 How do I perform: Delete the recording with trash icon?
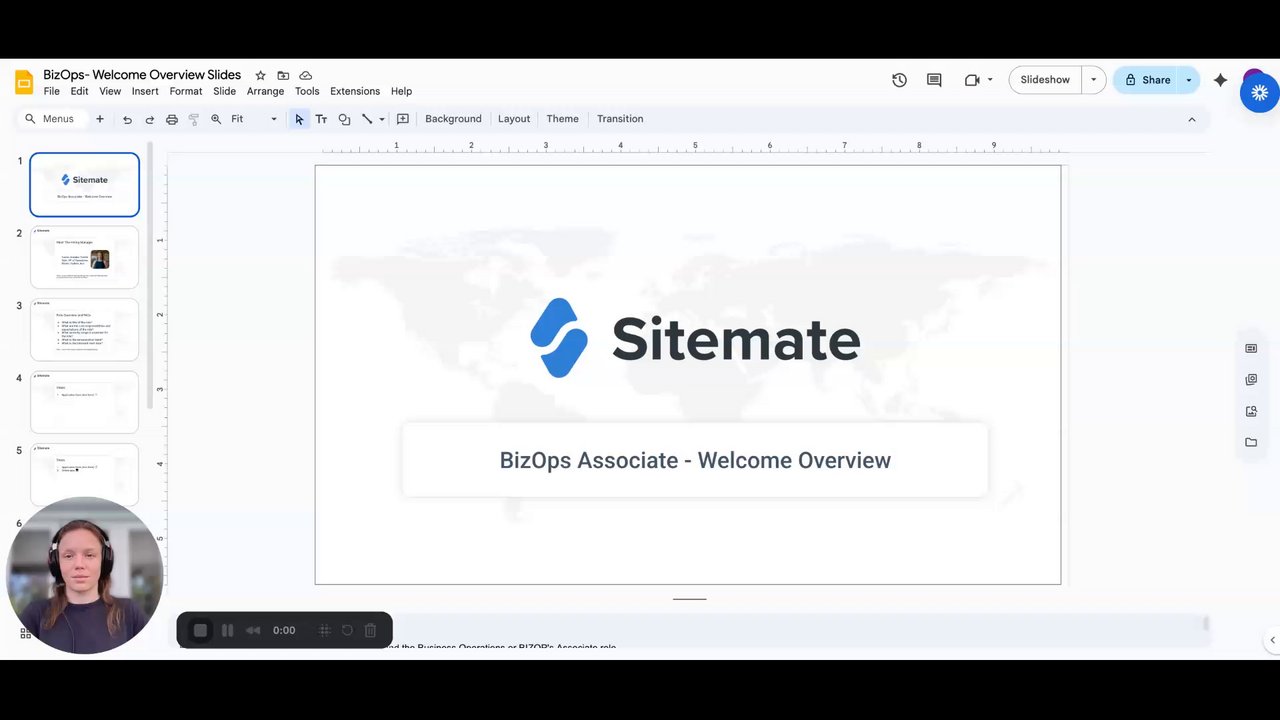(370, 630)
